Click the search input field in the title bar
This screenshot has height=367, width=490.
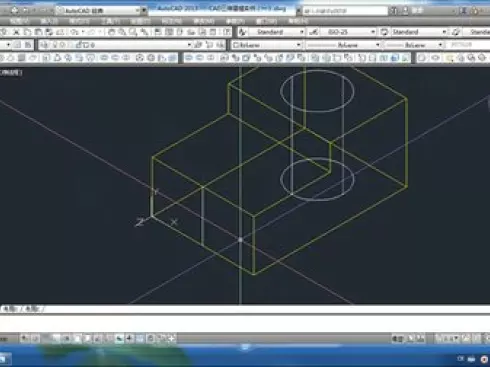pyautogui.click(x=345, y=11)
